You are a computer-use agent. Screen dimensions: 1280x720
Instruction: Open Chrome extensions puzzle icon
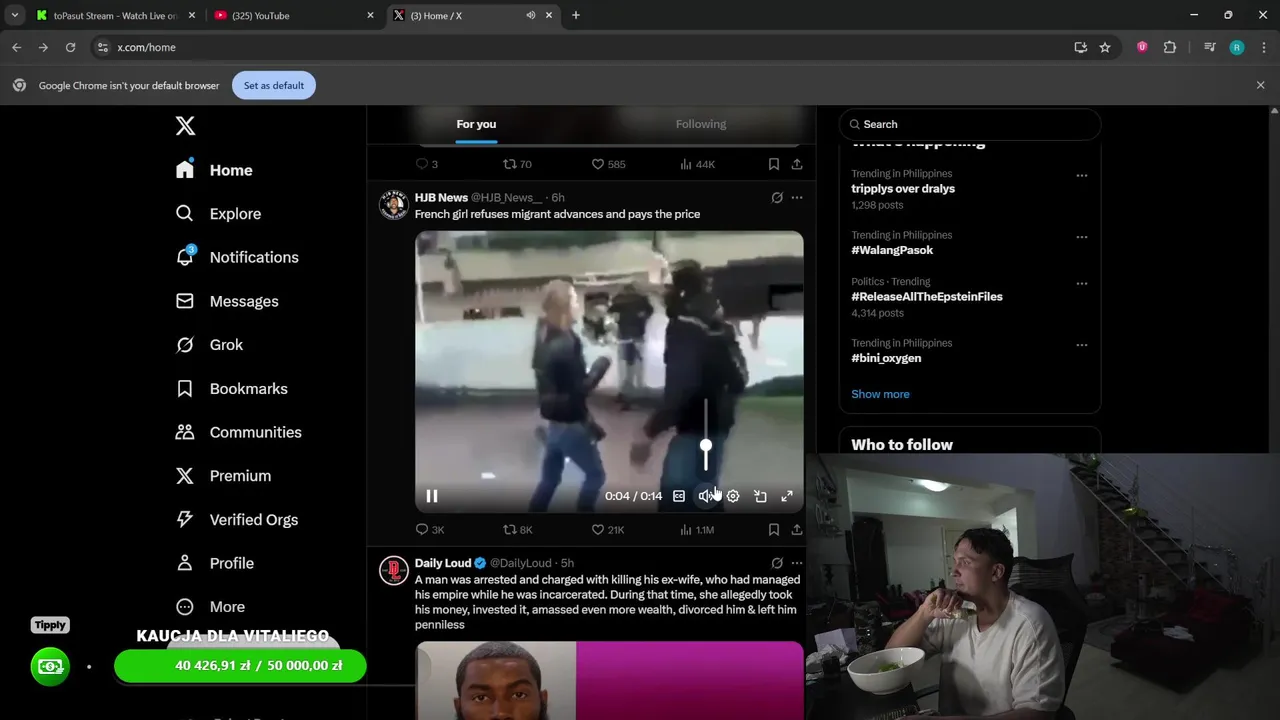coord(1170,47)
